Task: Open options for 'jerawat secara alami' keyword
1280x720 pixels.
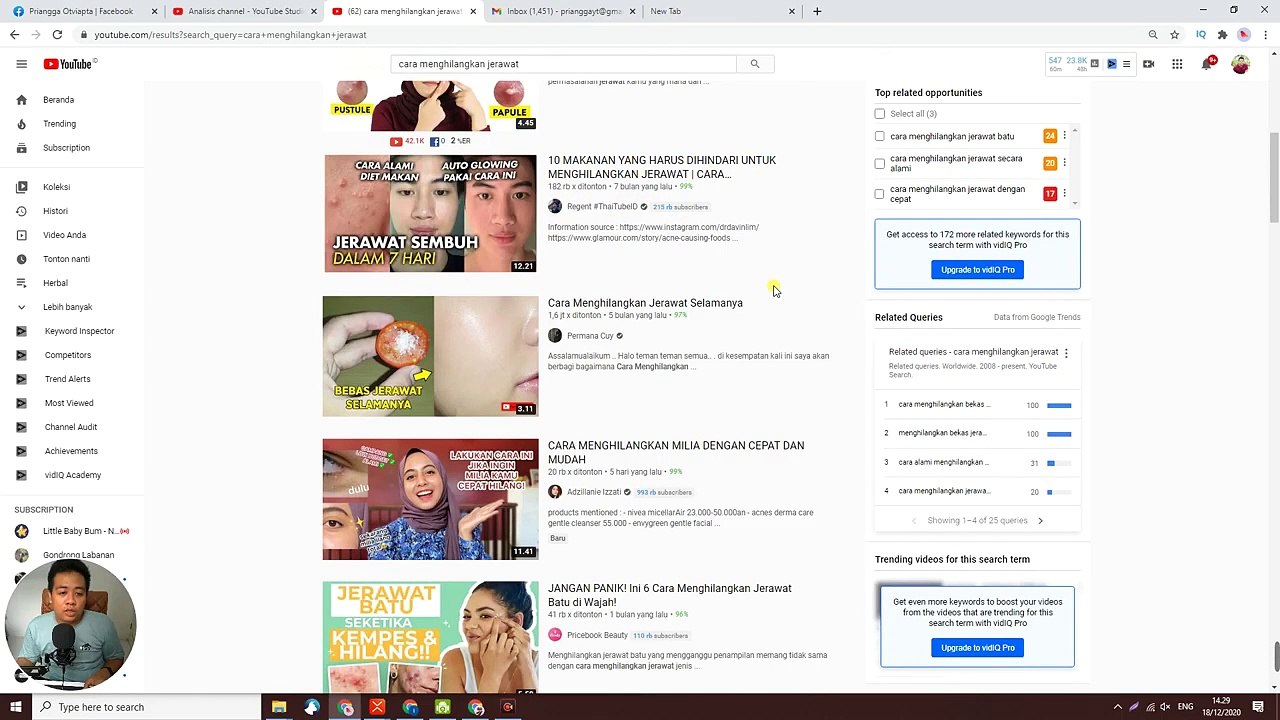Action: pos(1064,163)
